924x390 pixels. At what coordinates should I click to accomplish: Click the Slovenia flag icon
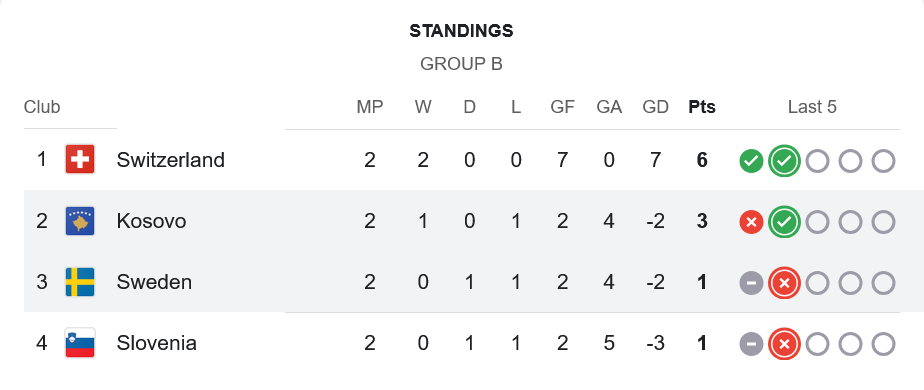point(80,343)
